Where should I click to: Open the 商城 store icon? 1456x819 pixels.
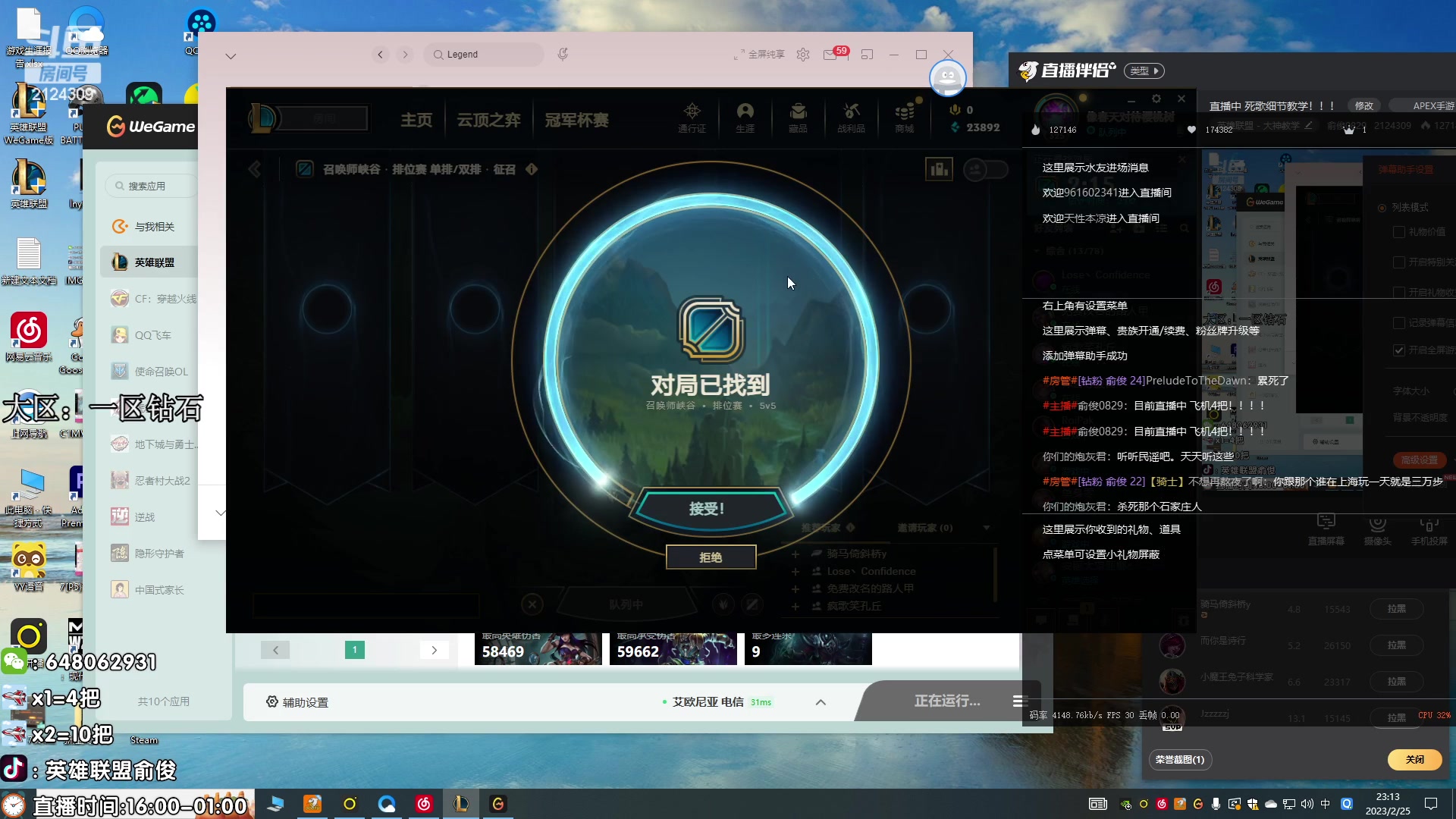[x=904, y=118]
